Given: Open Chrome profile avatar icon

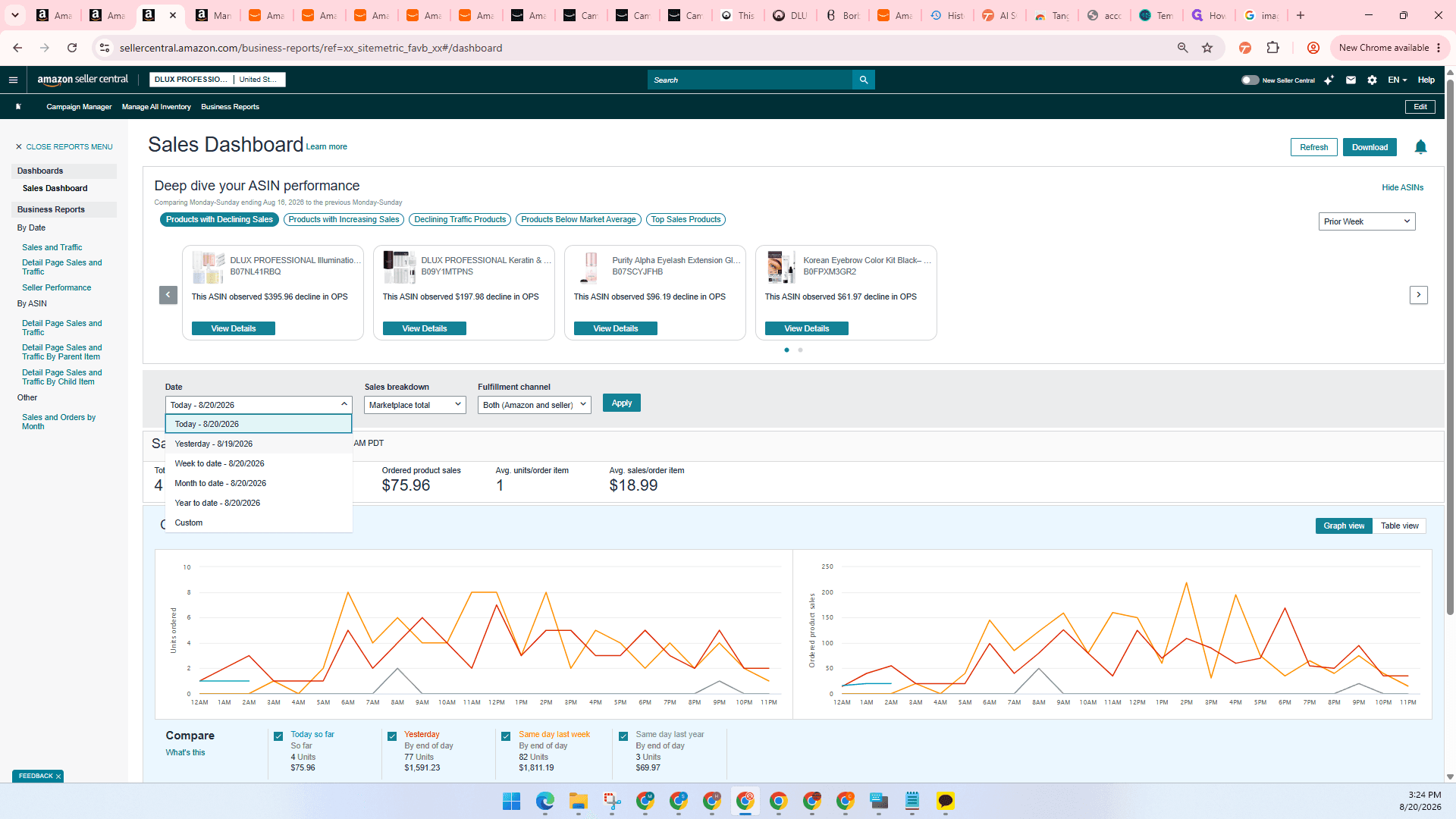Looking at the screenshot, I should coord(1313,48).
